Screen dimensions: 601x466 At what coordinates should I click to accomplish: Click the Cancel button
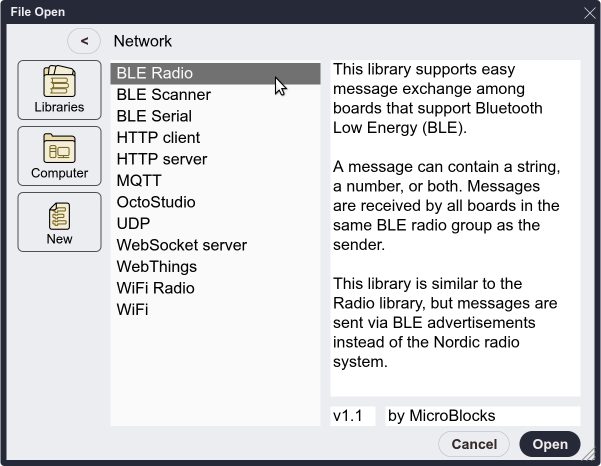coord(474,444)
